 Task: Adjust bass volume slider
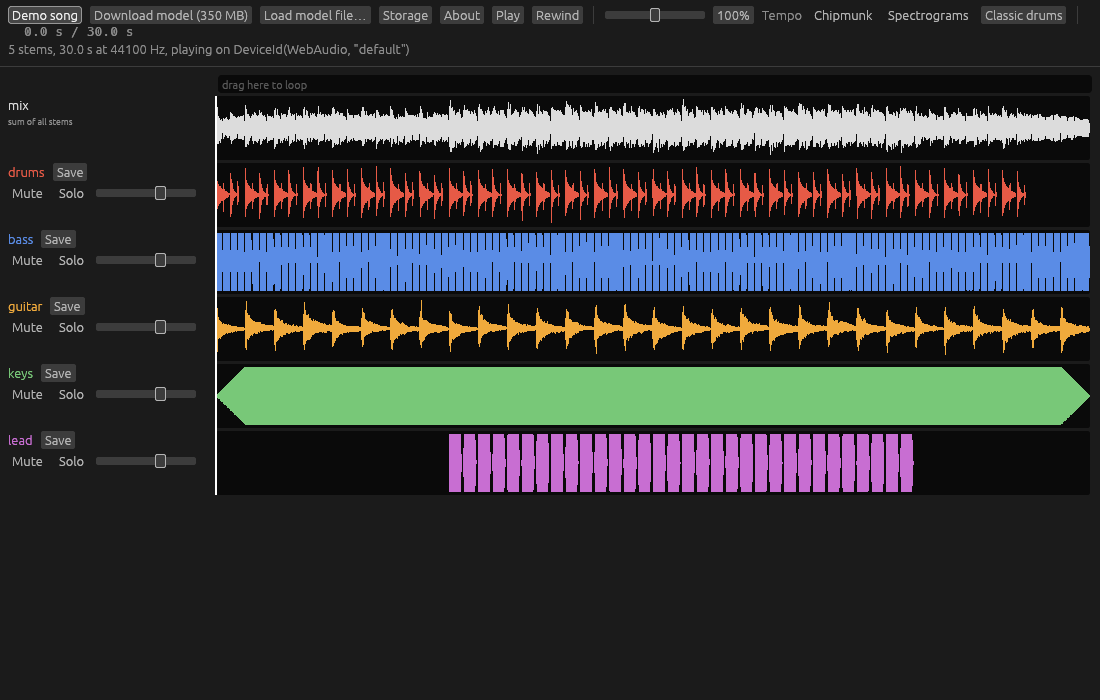coord(146,260)
